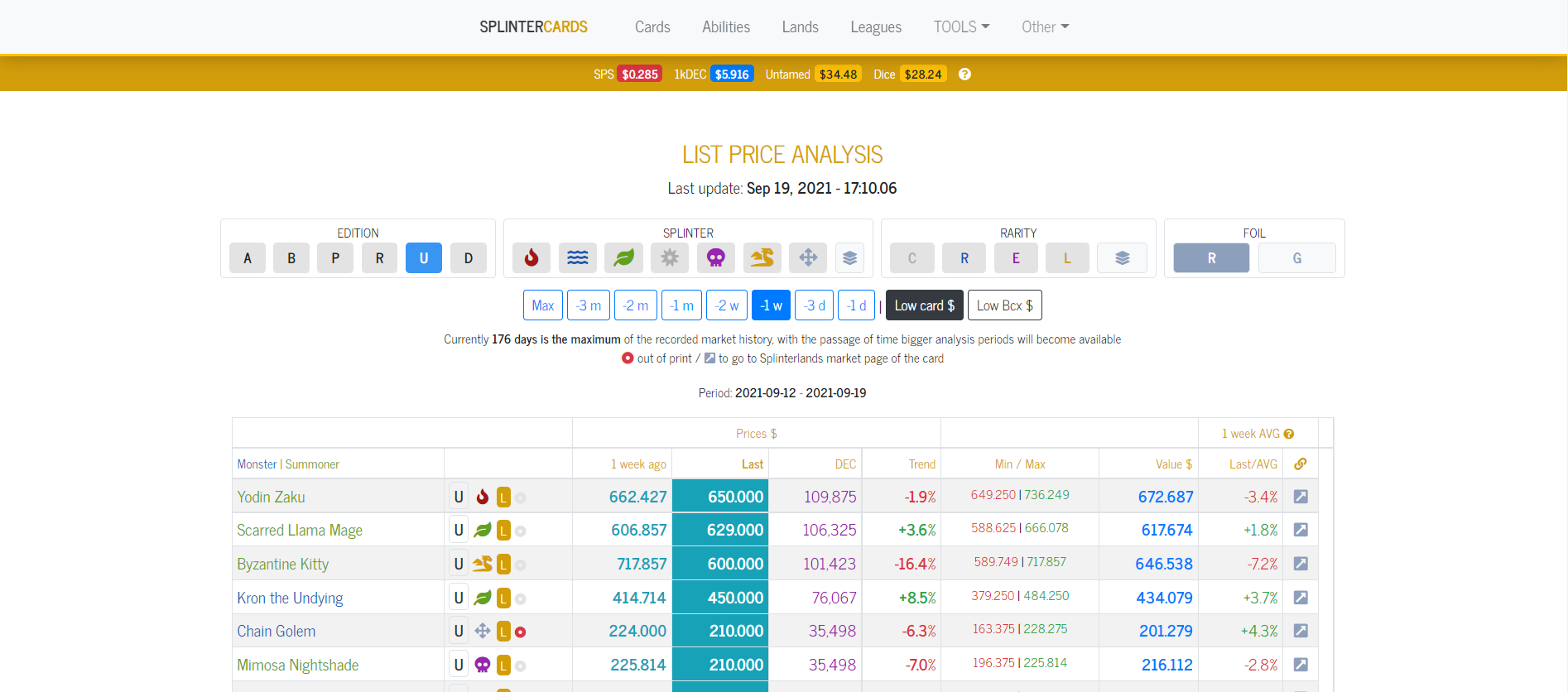Open the Abilities page
1568x692 pixels.
point(726,27)
